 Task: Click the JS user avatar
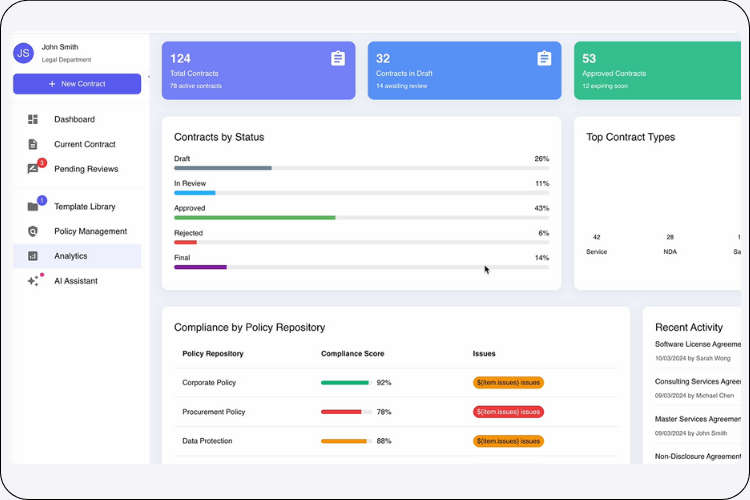[24, 53]
